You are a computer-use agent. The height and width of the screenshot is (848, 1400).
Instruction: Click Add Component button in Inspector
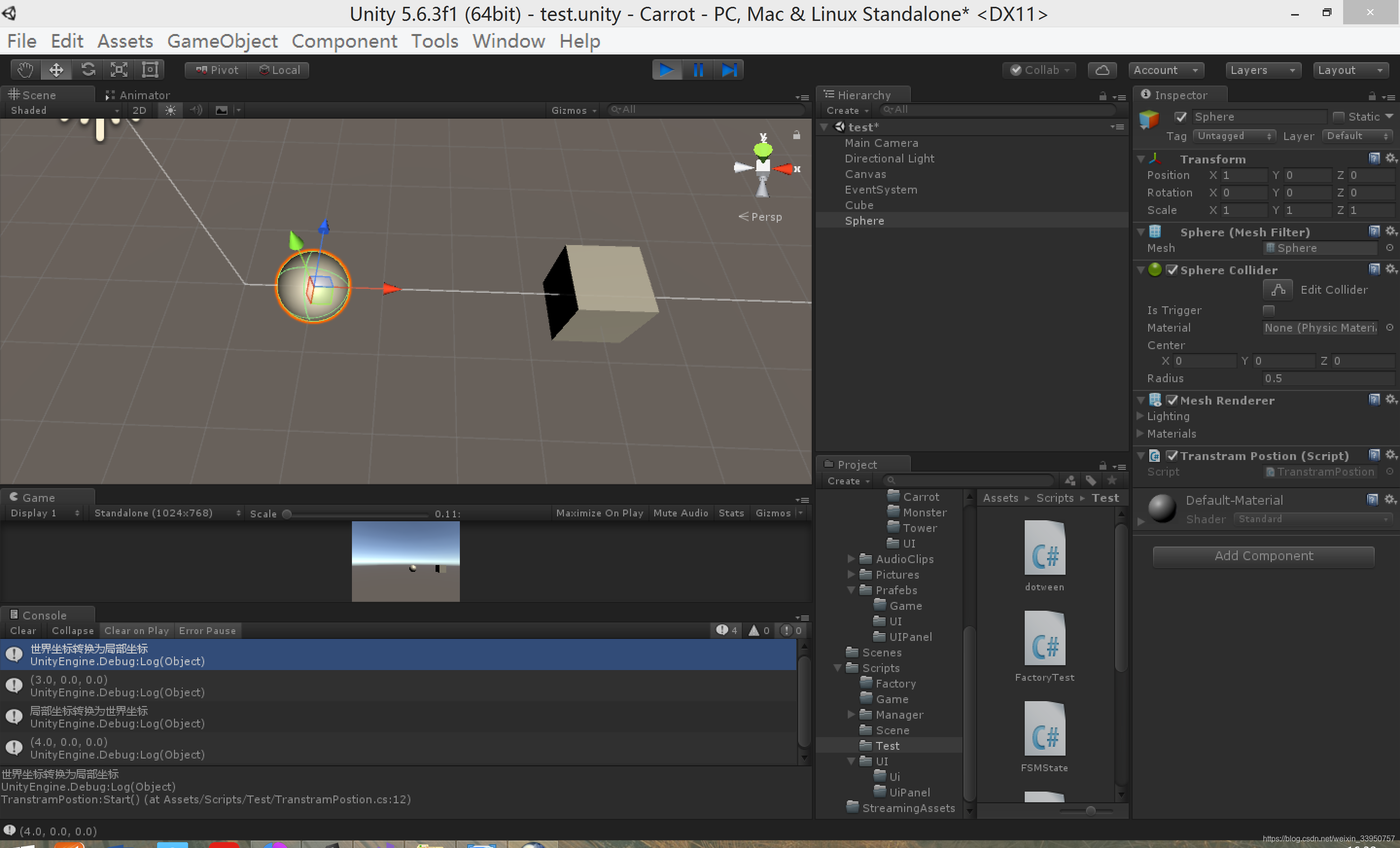[x=1263, y=556]
